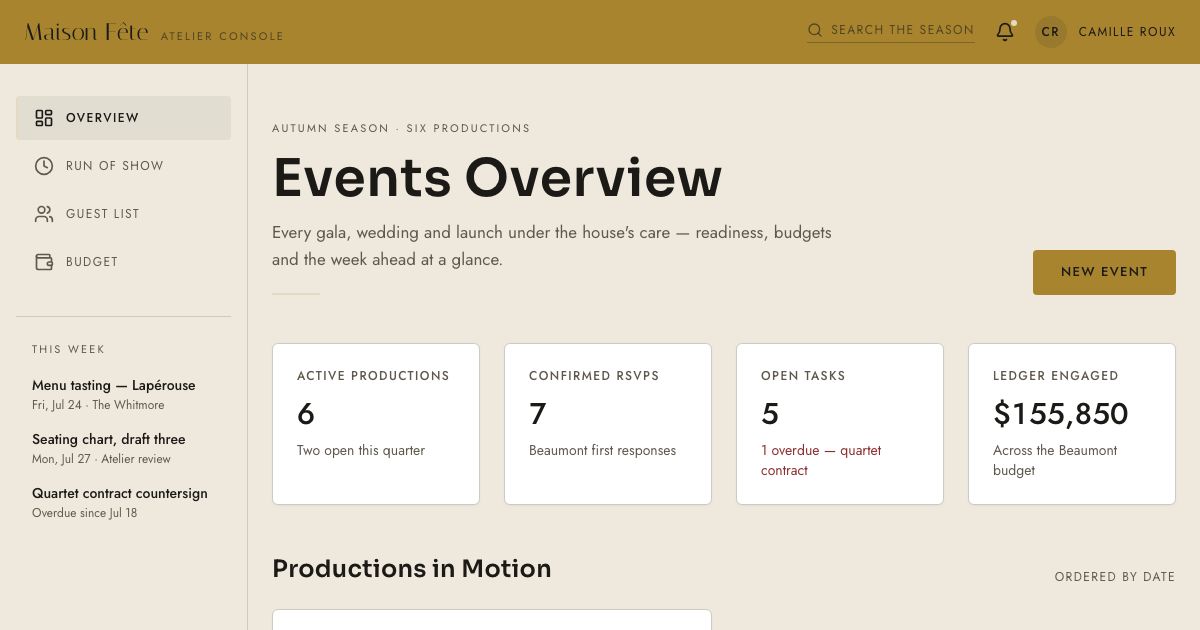
Task: Click 'Autumn Season · Six Productions' text
Action: click(x=401, y=128)
